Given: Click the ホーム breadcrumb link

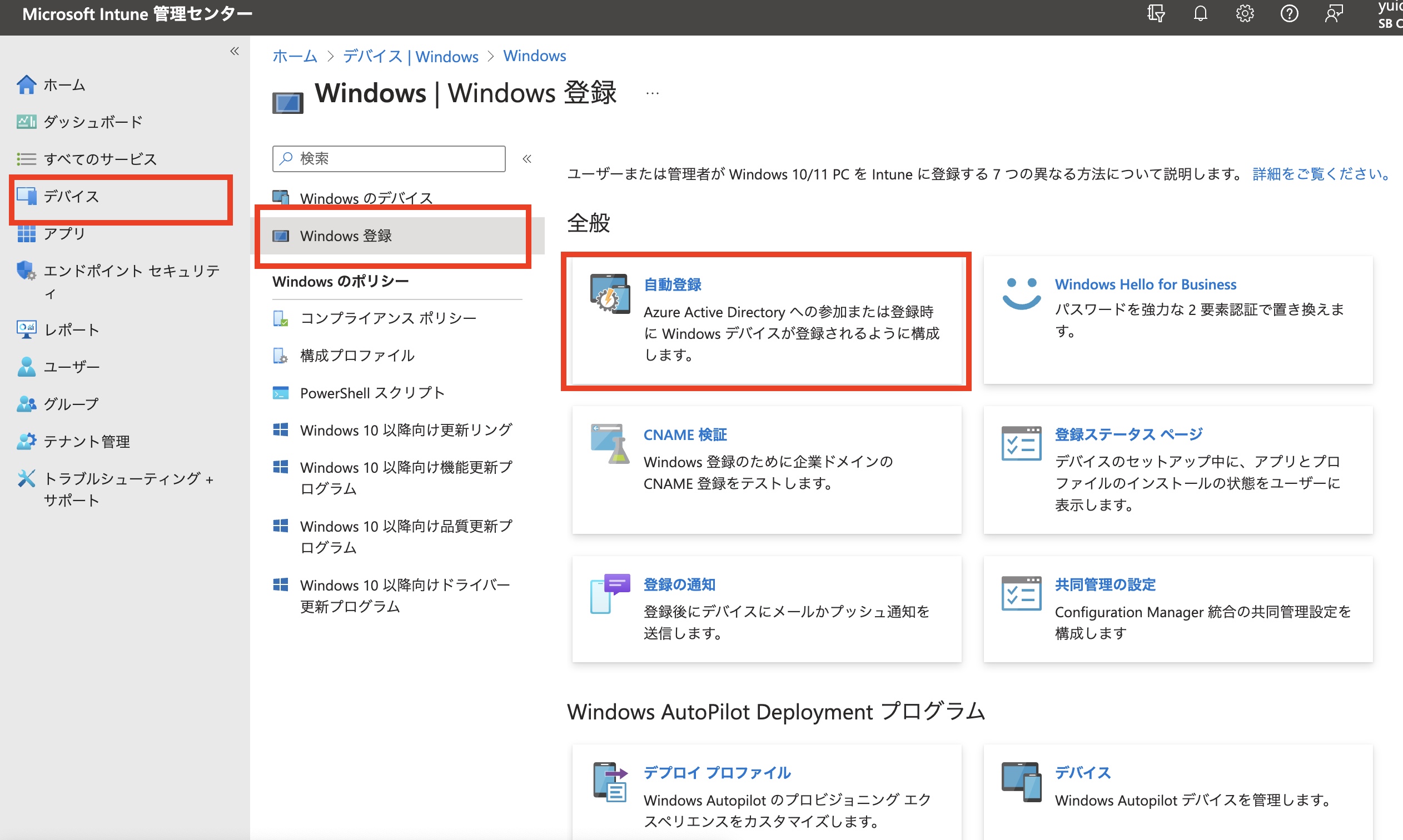Looking at the screenshot, I should pyautogui.click(x=295, y=56).
